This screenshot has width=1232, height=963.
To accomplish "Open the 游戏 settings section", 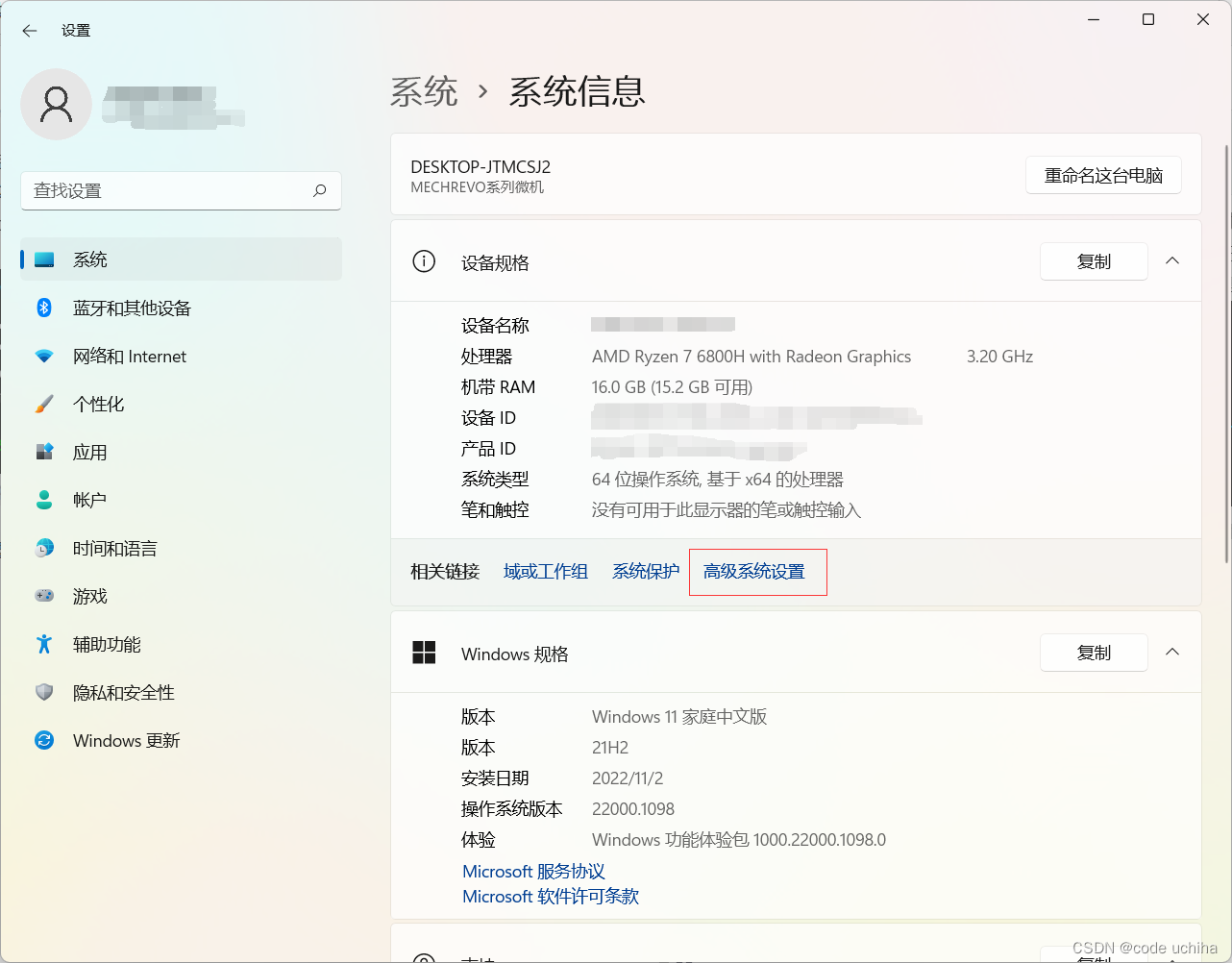I will point(89,596).
